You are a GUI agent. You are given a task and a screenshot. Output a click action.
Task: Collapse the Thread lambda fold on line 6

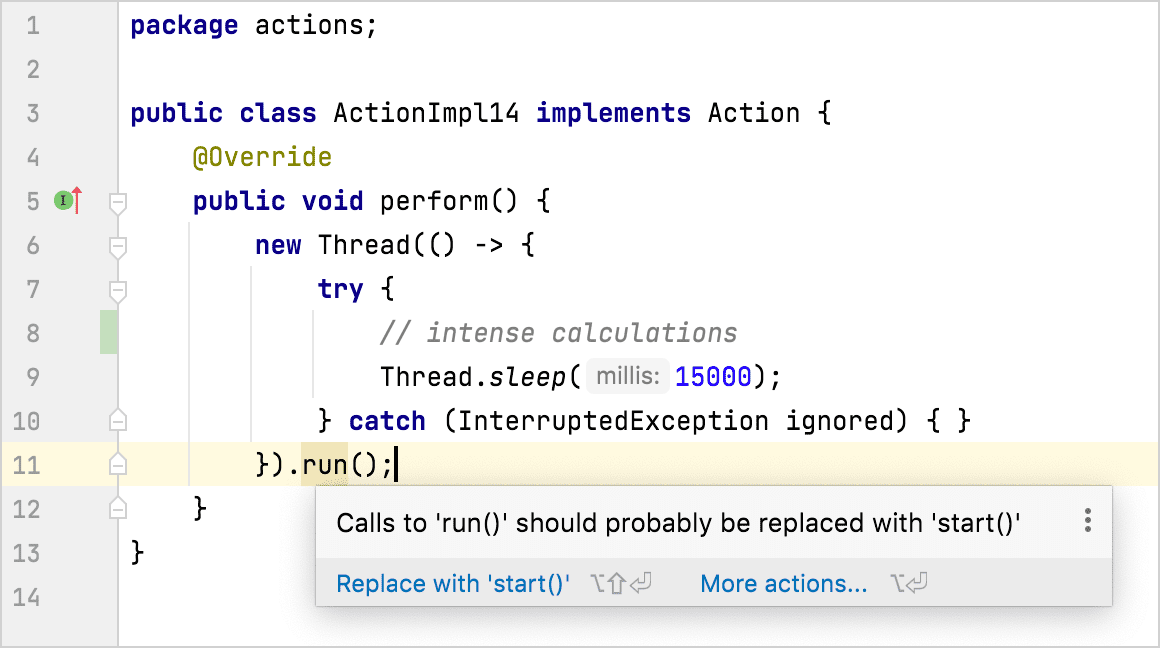point(118,246)
